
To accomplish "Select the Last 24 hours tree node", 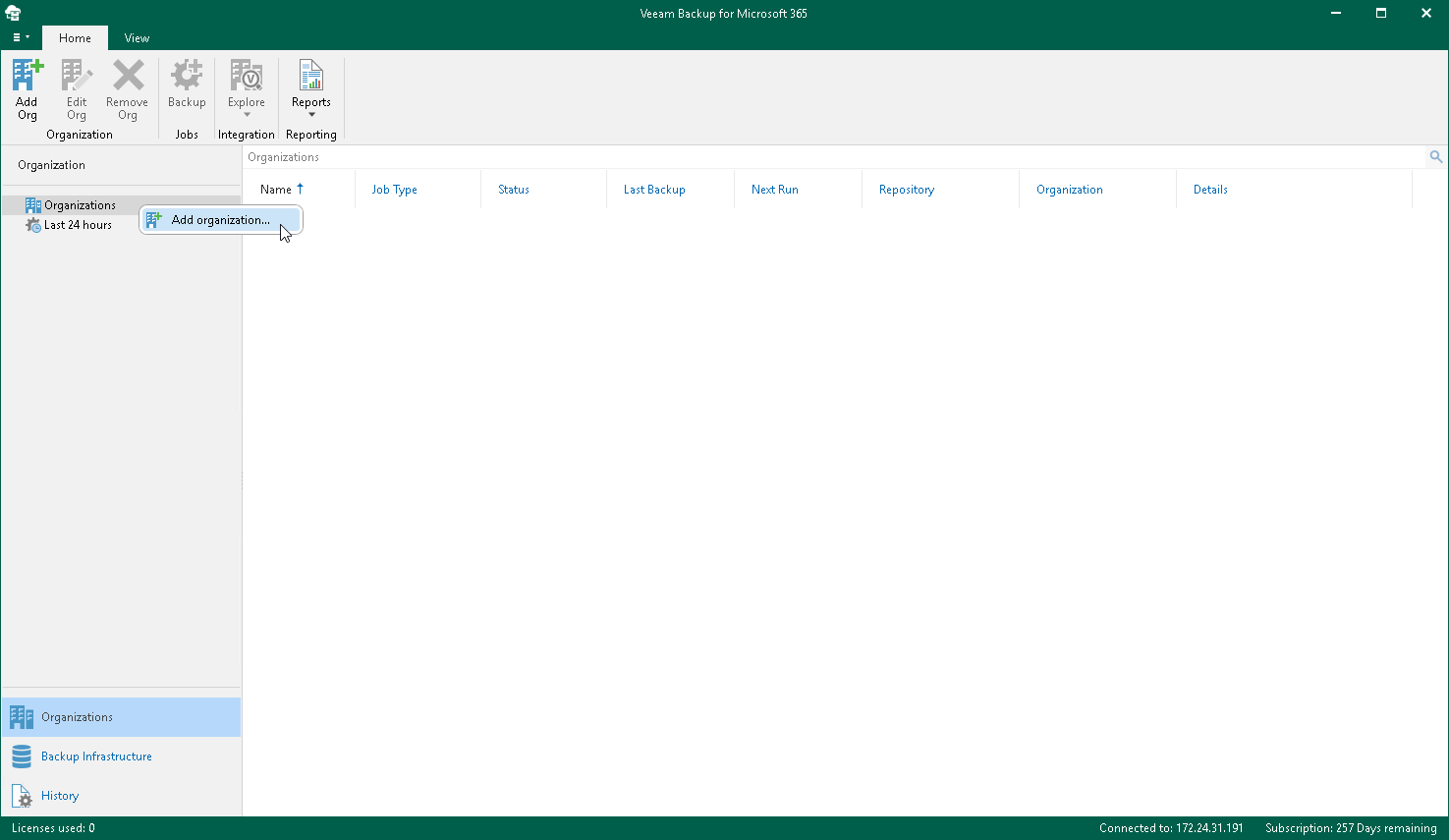I will pos(78,225).
